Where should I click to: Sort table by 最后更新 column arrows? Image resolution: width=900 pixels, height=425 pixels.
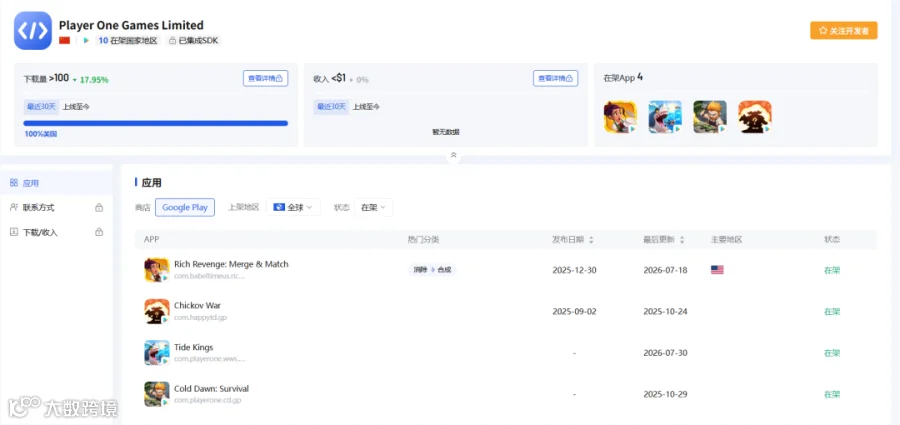point(682,240)
